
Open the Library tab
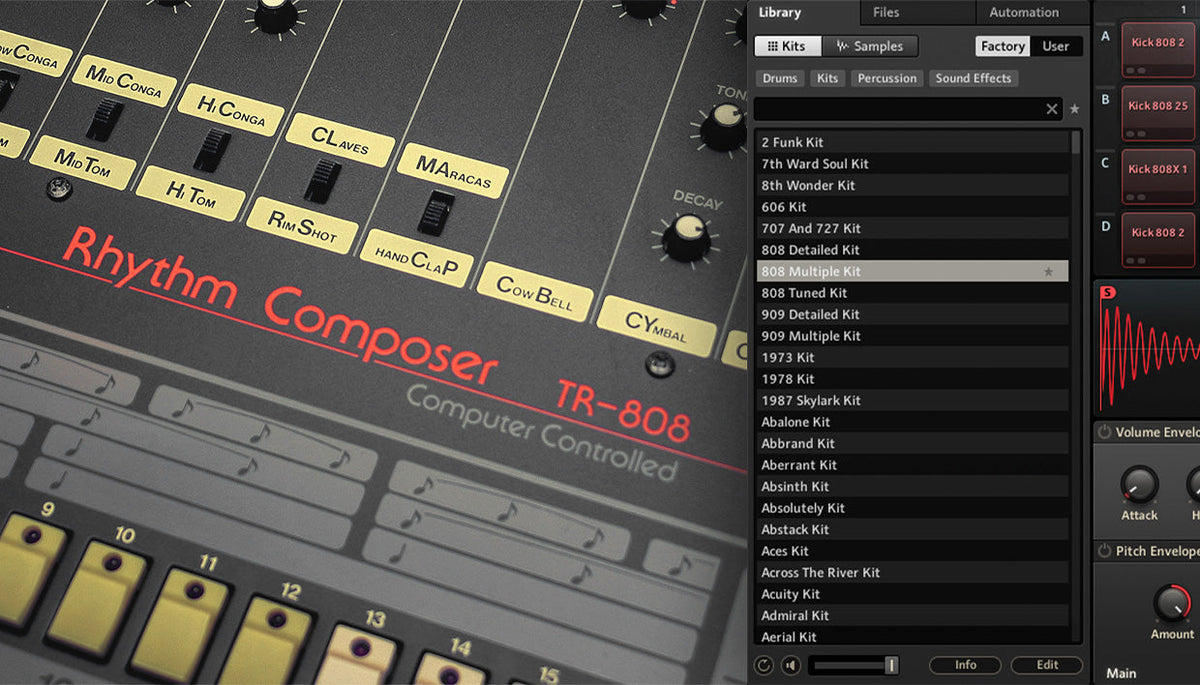click(804, 12)
